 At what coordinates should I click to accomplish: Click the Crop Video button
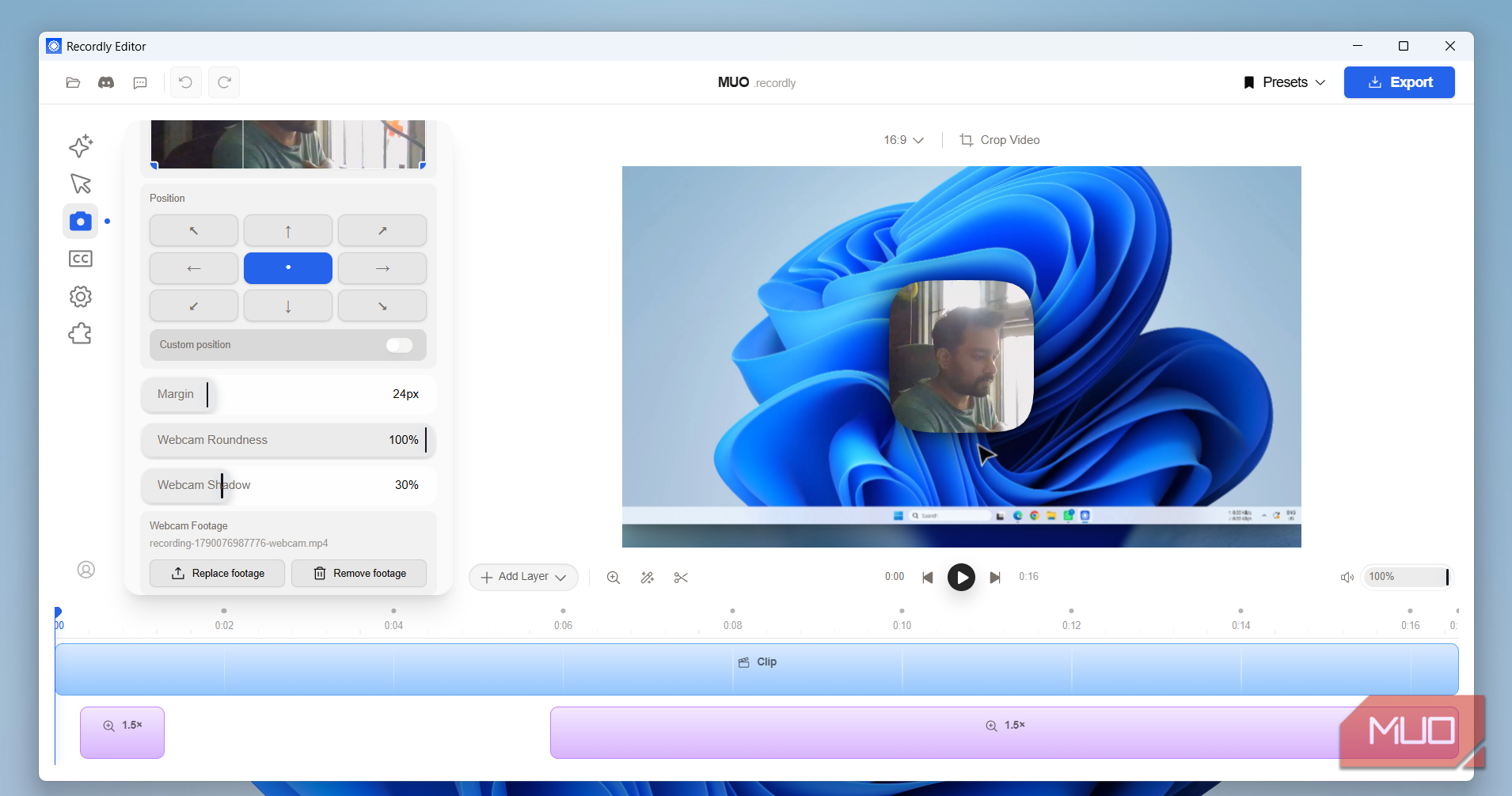click(x=1000, y=140)
